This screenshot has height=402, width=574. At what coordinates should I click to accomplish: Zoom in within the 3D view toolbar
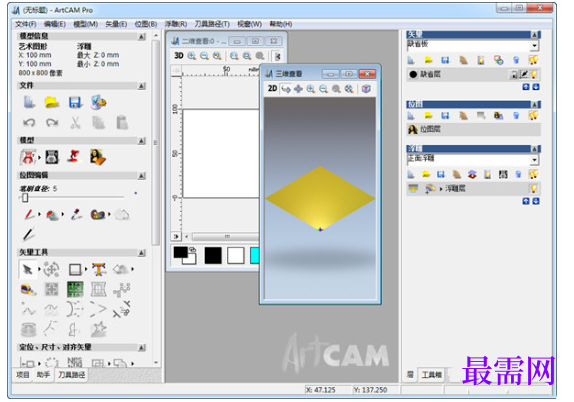(311, 89)
